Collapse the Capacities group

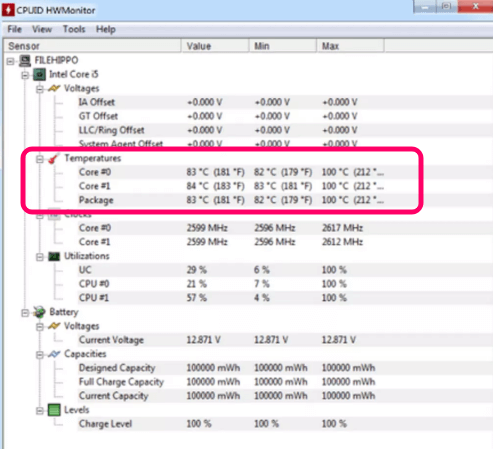click(40, 355)
